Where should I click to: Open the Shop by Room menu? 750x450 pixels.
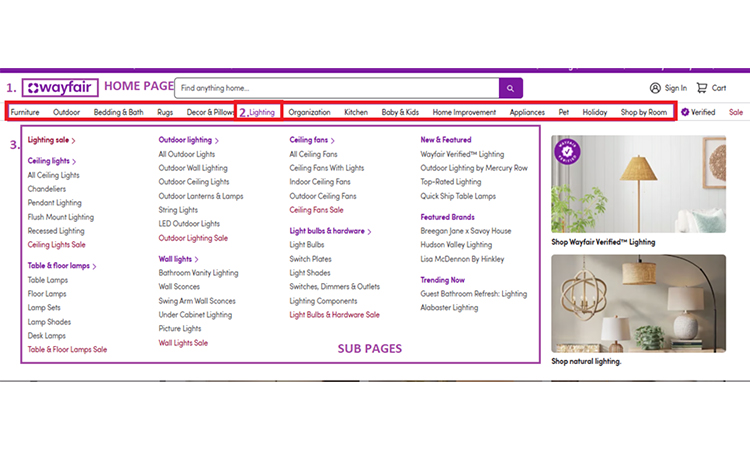tap(644, 112)
